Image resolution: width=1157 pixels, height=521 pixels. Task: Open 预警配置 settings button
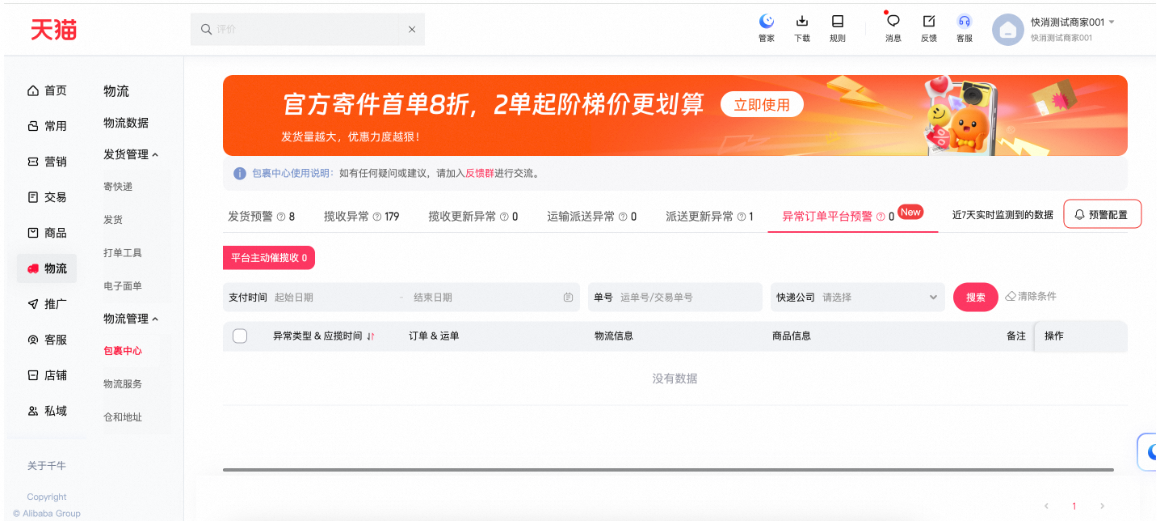1102,215
